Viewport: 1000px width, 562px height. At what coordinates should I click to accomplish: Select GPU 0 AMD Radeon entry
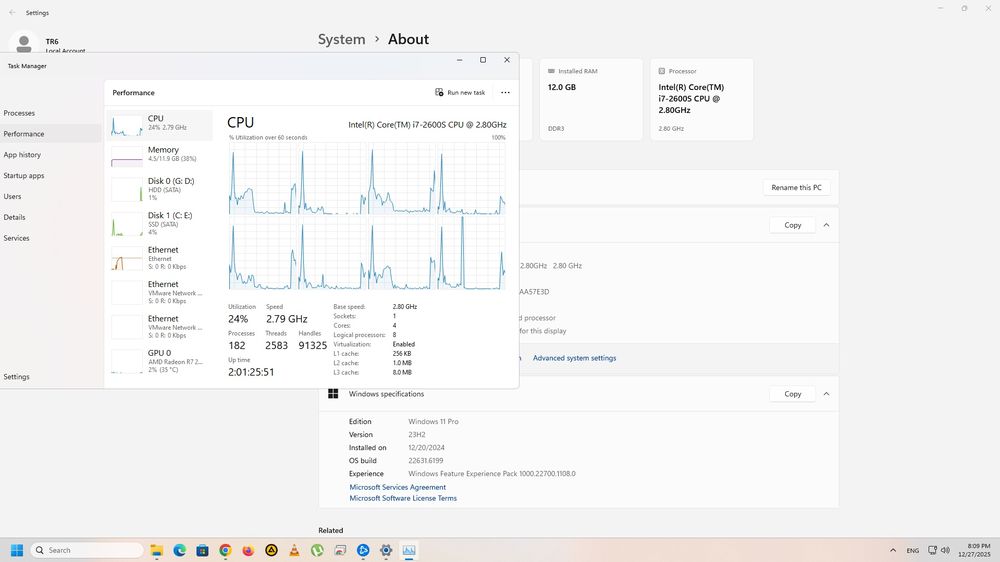[159, 361]
